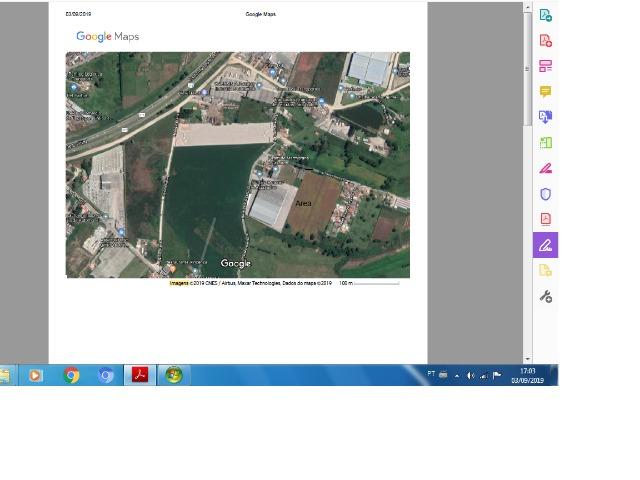Show hidden system tray icons
This screenshot has height=480, width=640.
(457, 376)
